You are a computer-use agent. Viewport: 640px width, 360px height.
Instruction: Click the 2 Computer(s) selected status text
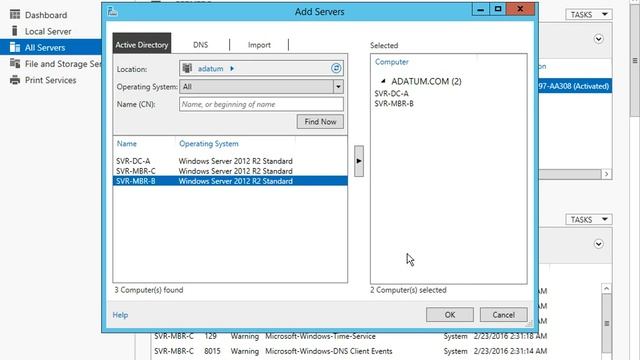(408, 290)
